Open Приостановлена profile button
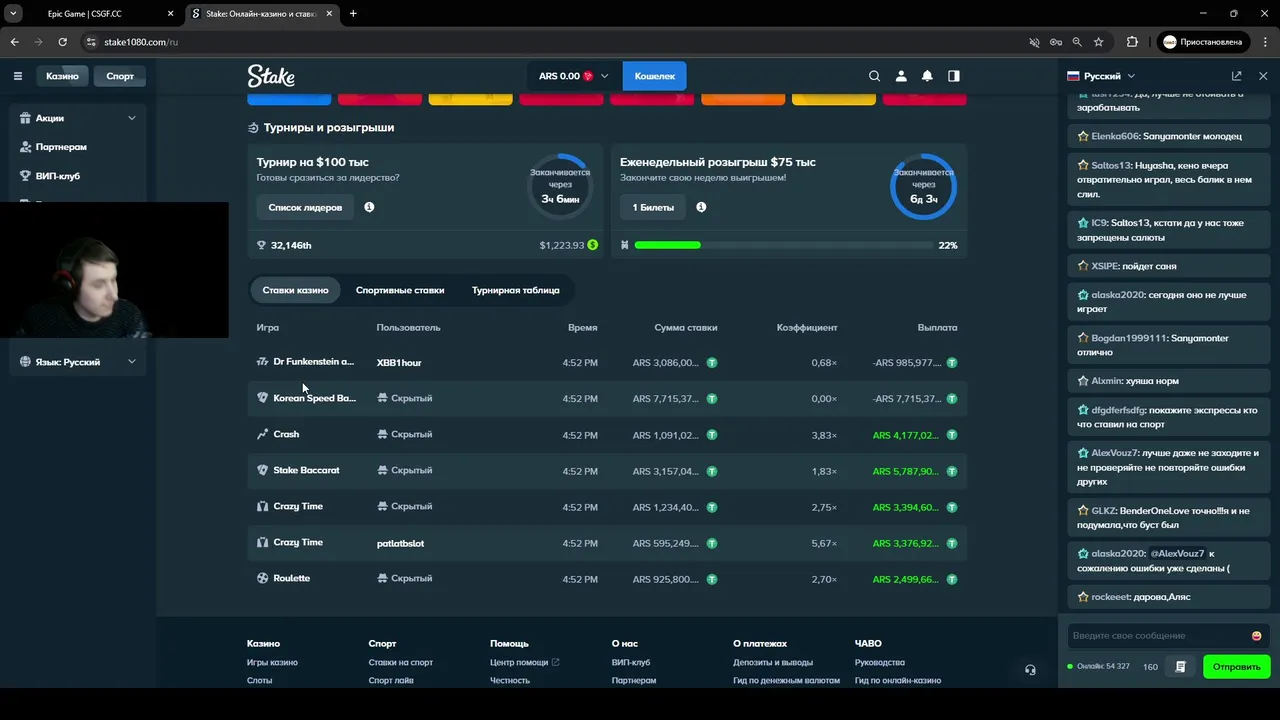Viewport: 1280px width, 720px height. pyautogui.click(x=1203, y=42)
